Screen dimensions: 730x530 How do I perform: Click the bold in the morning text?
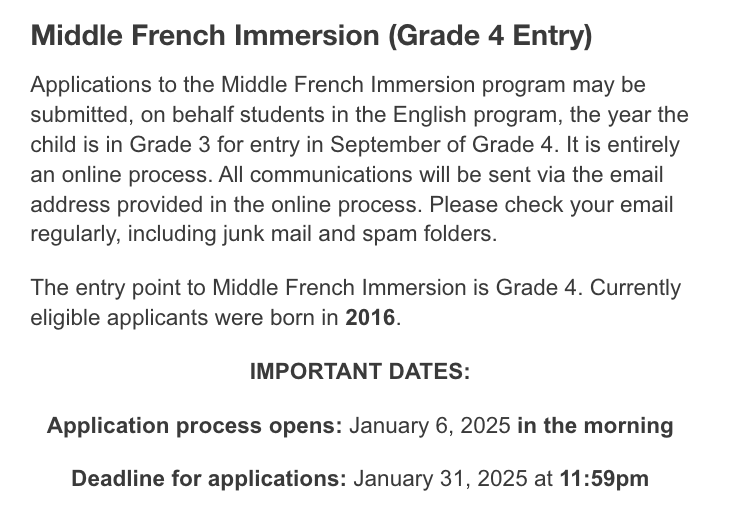595,426
